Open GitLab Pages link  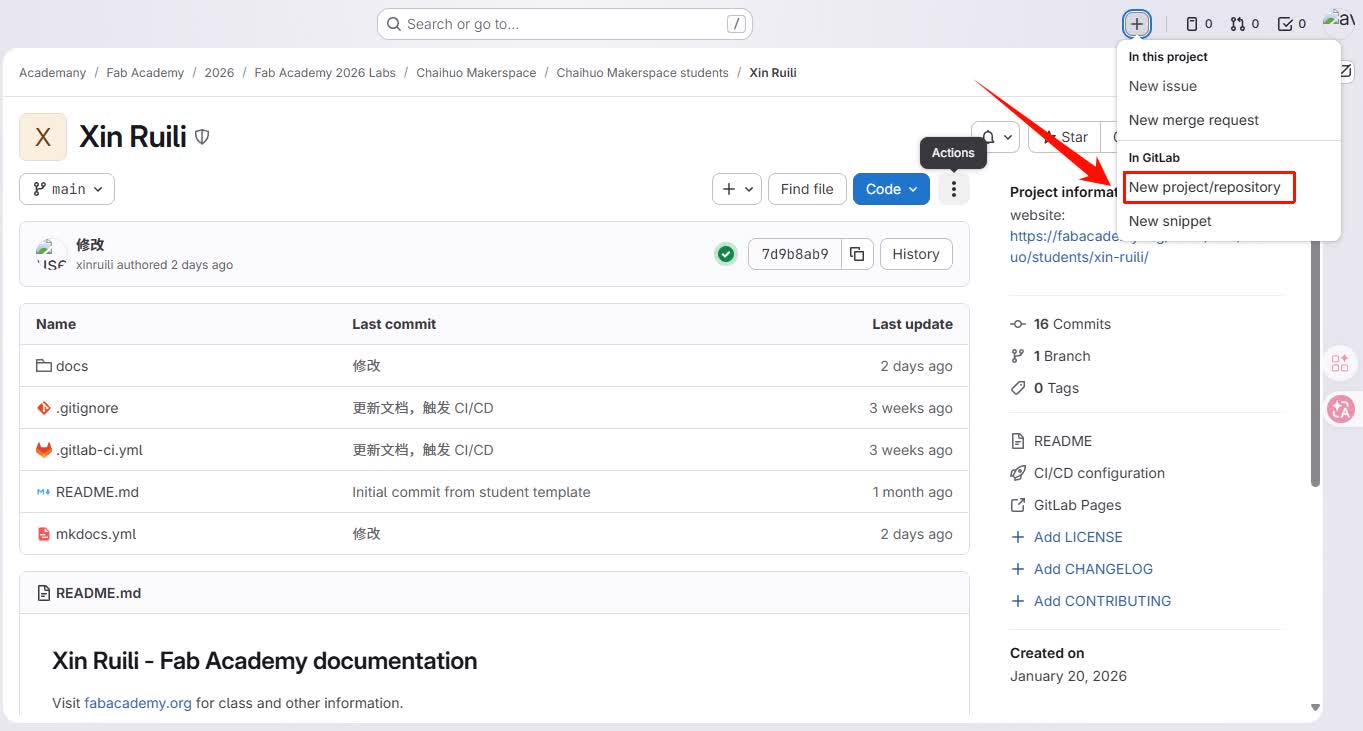pyautogui.click(x=1078, y=505)
